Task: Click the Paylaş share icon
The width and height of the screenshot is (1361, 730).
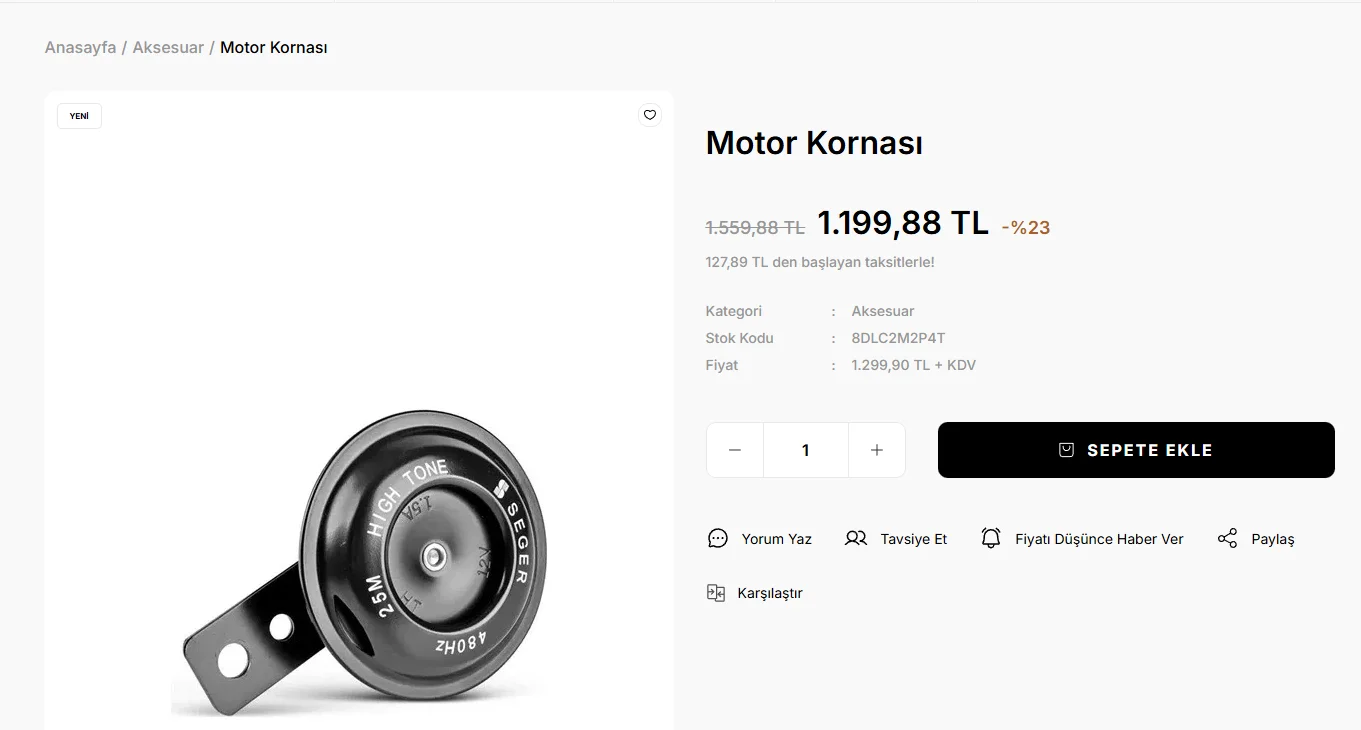Action: point(1227,539)
